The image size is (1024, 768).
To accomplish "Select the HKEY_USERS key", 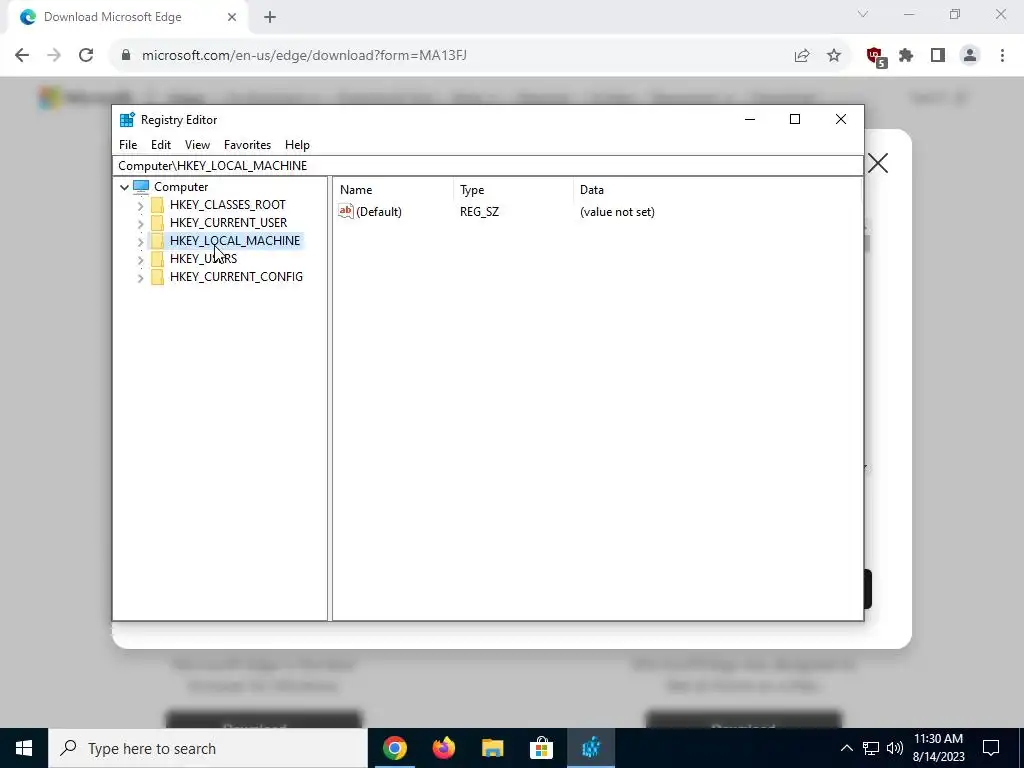I will point(203,259).
